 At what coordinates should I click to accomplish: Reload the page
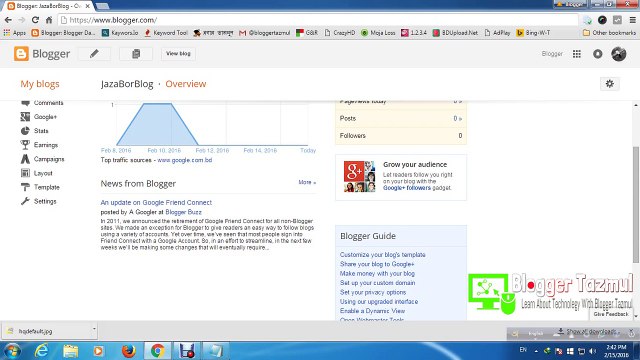(x=36, y=20)
